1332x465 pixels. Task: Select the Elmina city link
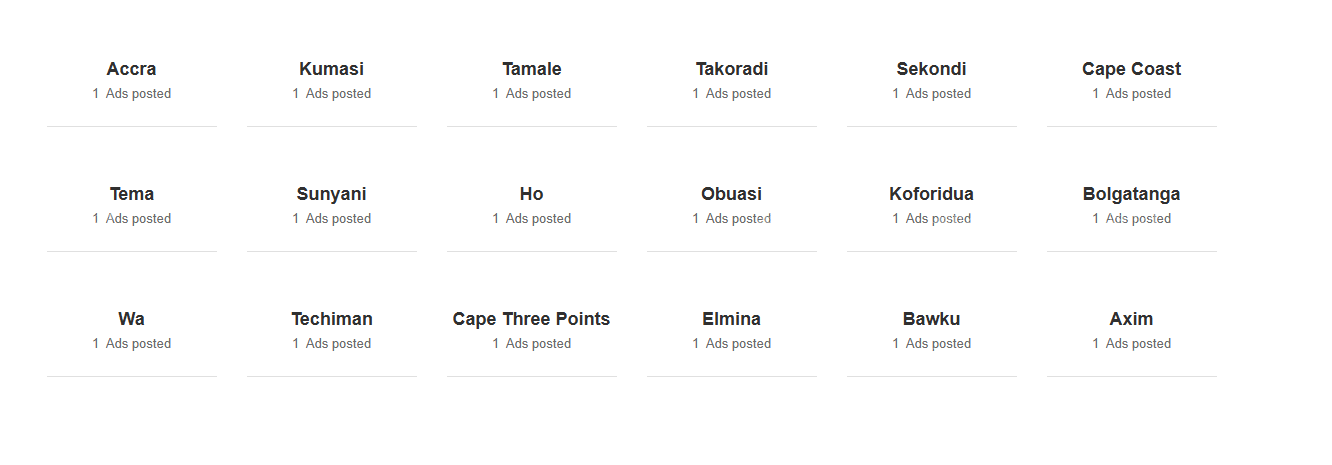[x=731, y=319]
